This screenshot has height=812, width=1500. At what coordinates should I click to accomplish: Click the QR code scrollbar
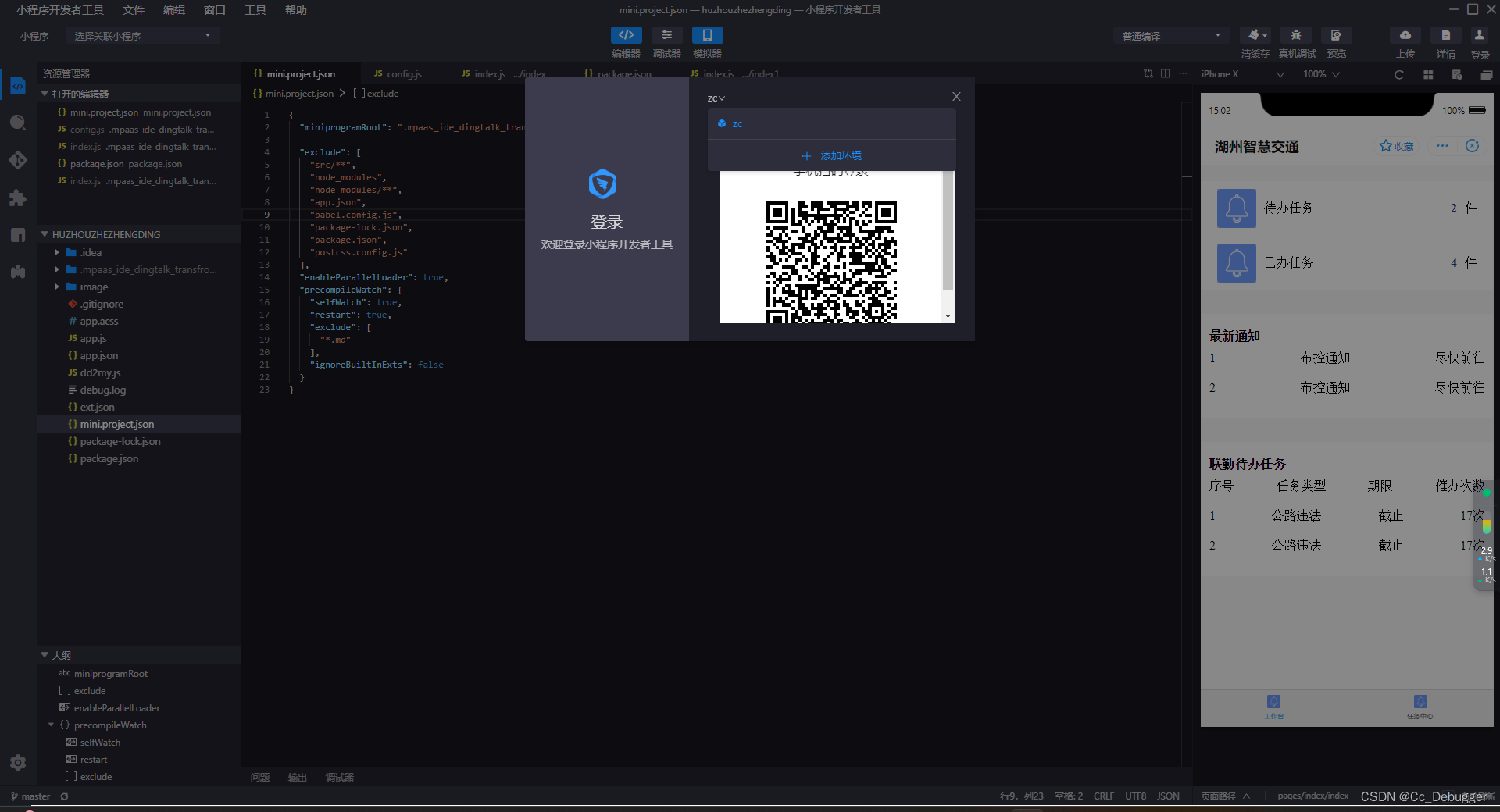[x=948, y=234]
